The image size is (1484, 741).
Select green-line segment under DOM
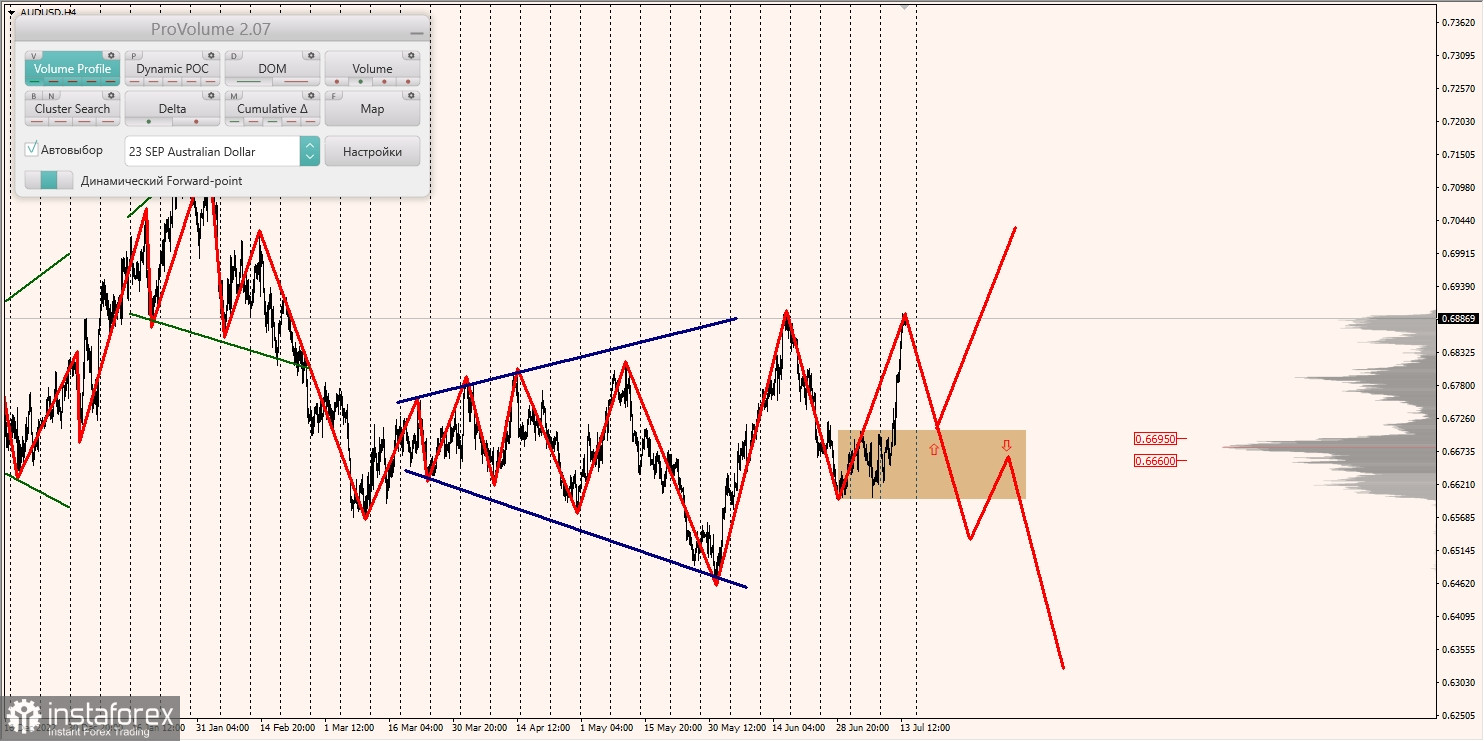coord(248,82)
